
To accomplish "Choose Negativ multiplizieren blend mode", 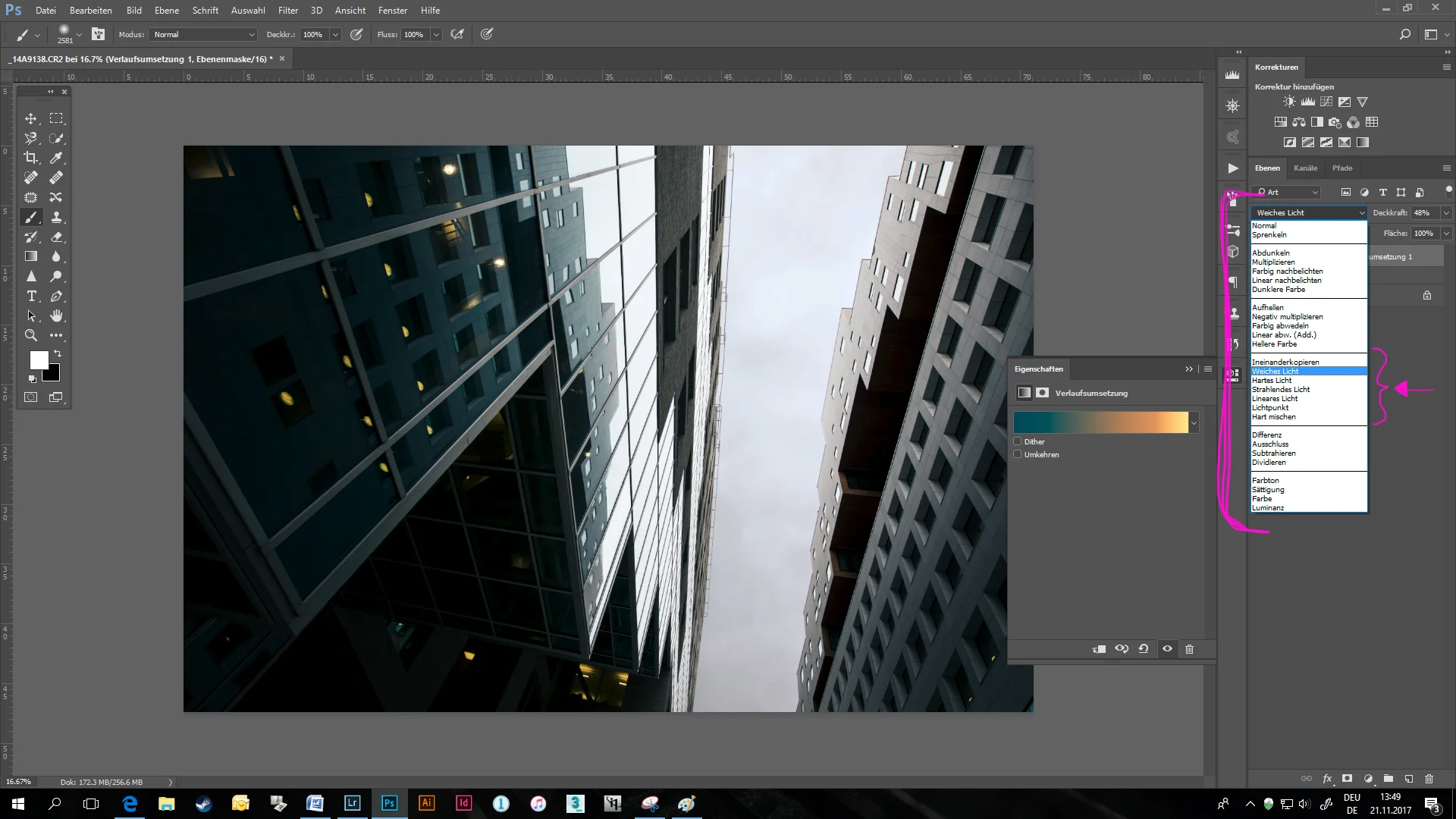I will 1309,317.
